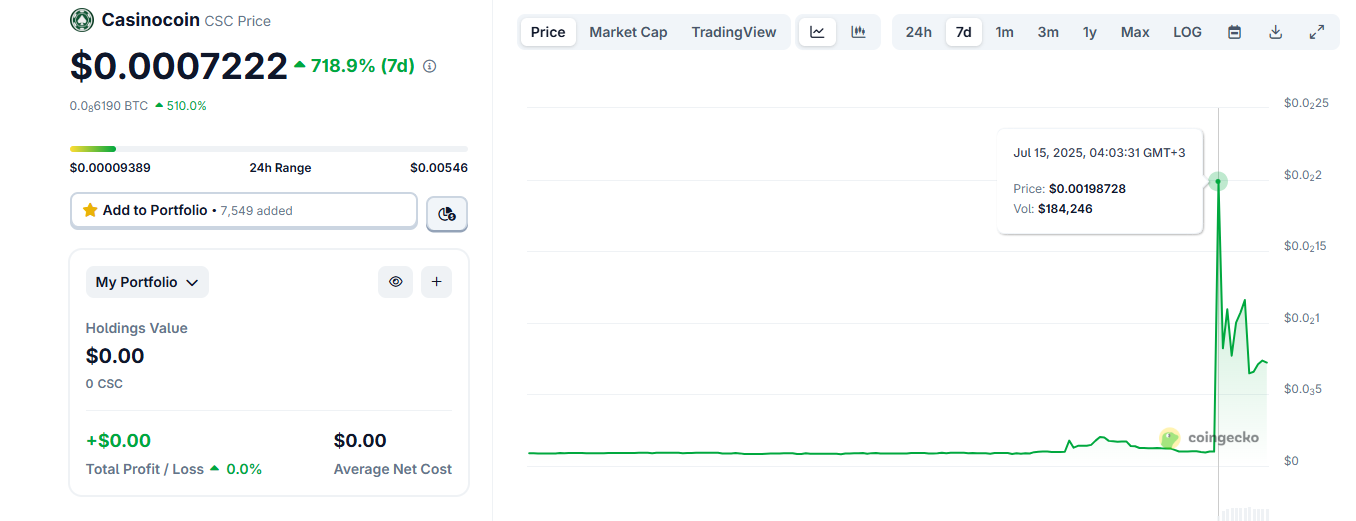Set chart range to Max

click(1135, 32)
